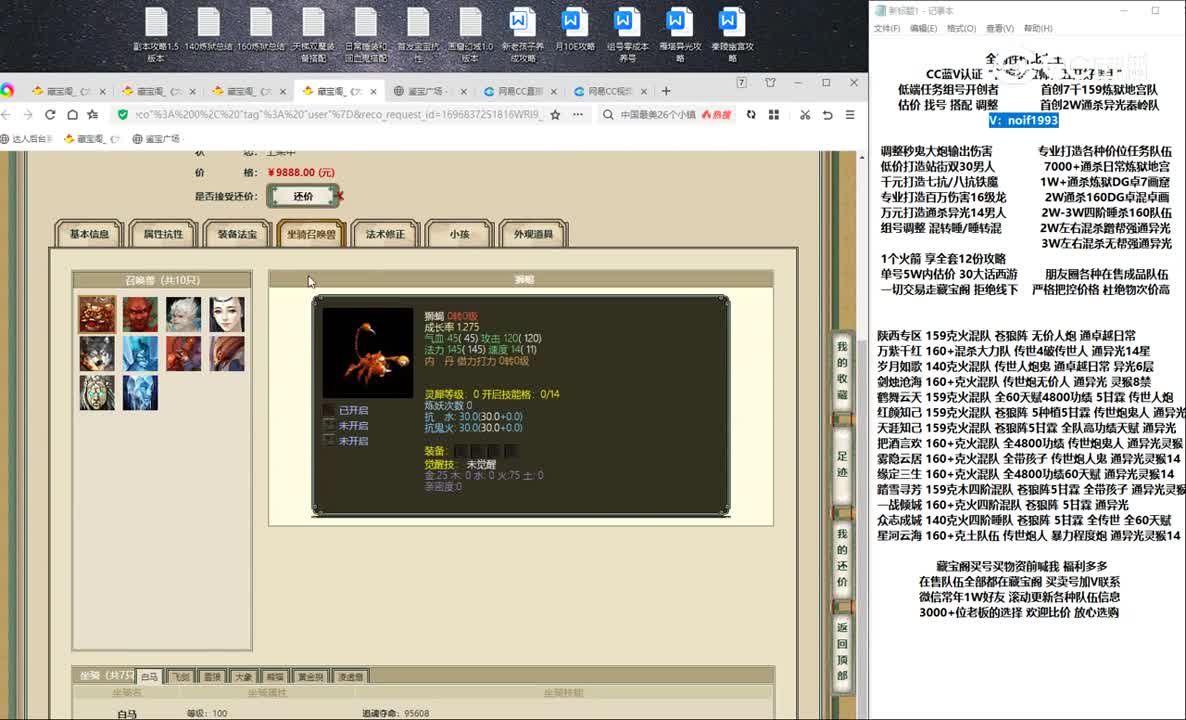
Task: Open the 鉴宝广场 bookmark in bookmarks bar
Action: pos(157,139)
